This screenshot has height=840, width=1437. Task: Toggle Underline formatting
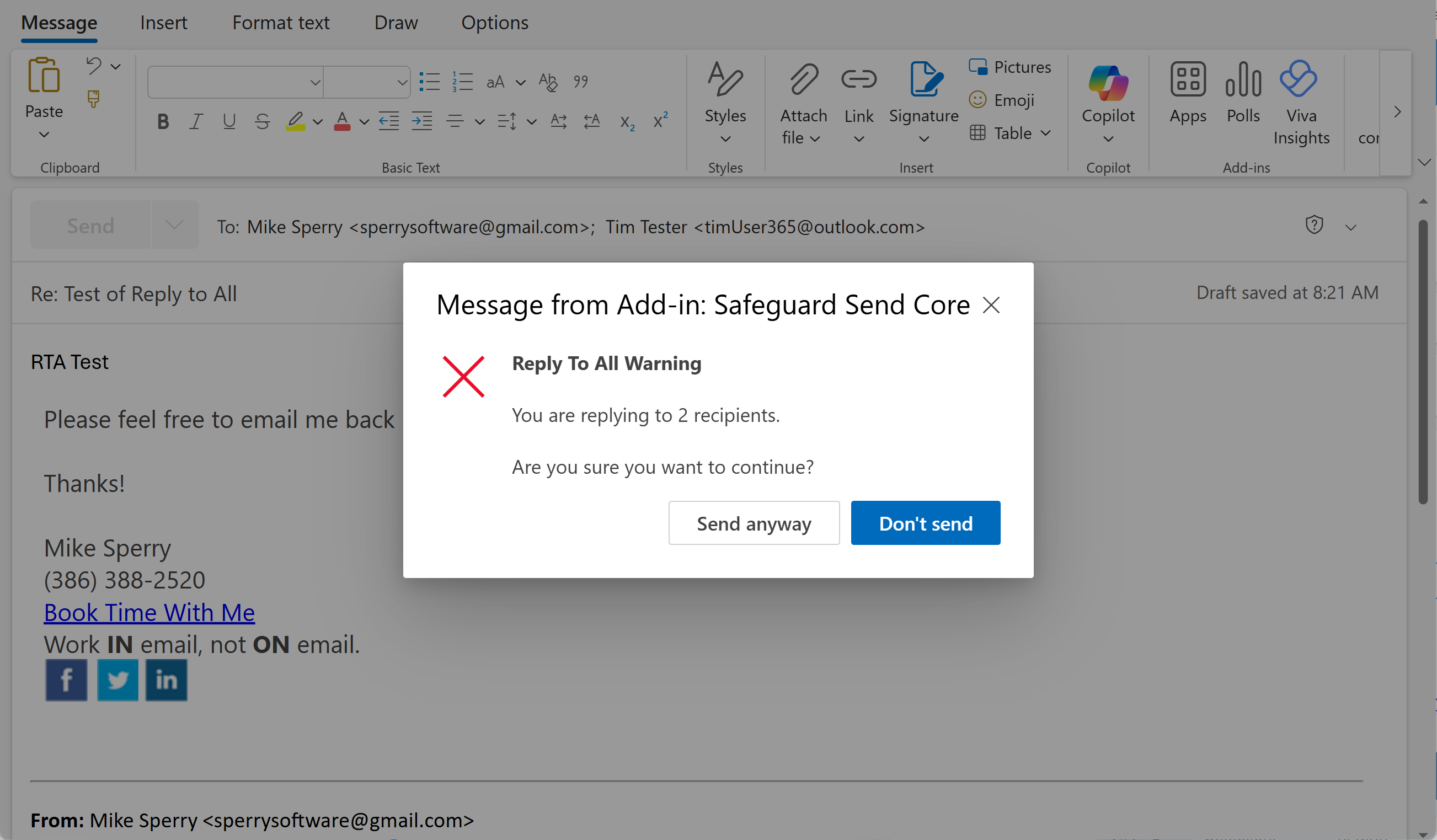(x=229, y=121)
